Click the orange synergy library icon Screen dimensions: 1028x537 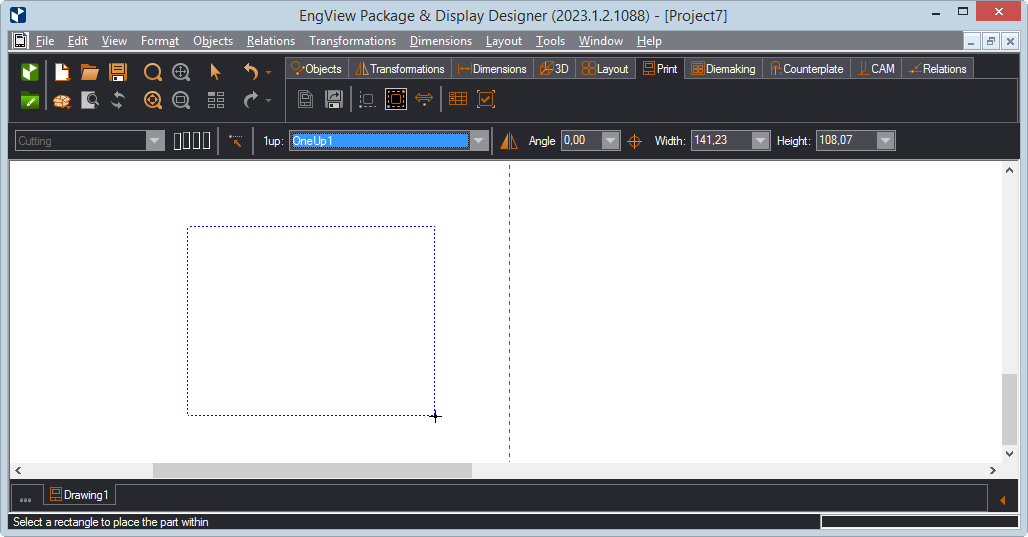pos(62,101)
